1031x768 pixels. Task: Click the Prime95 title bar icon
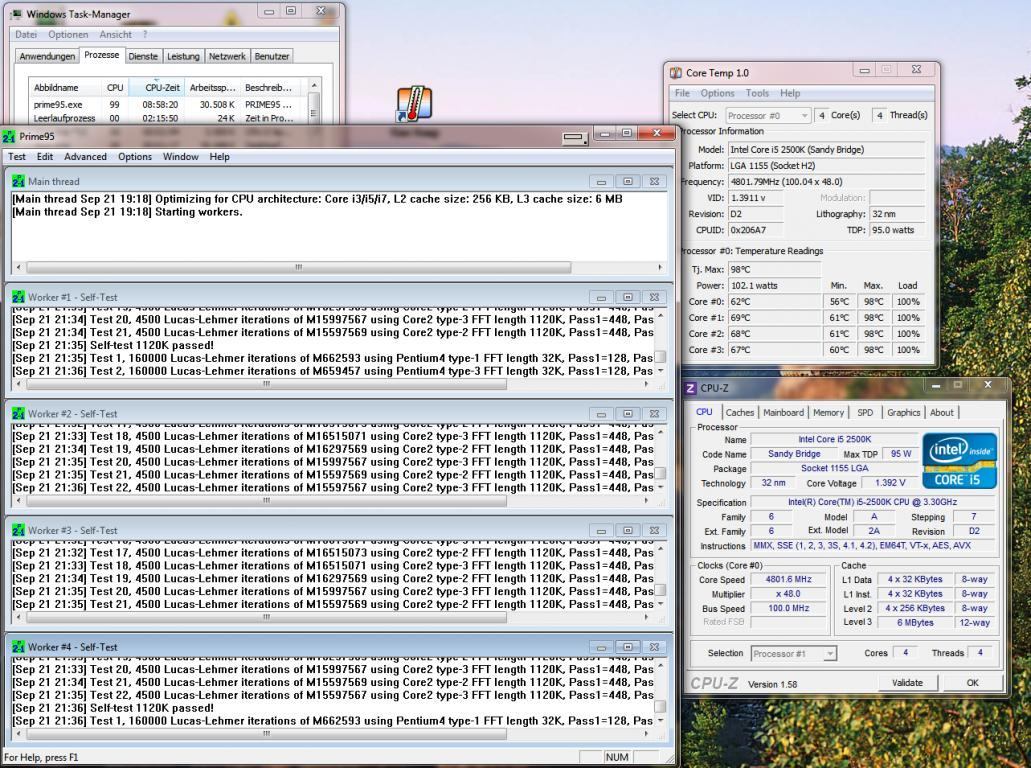click(x=9, y=137)
